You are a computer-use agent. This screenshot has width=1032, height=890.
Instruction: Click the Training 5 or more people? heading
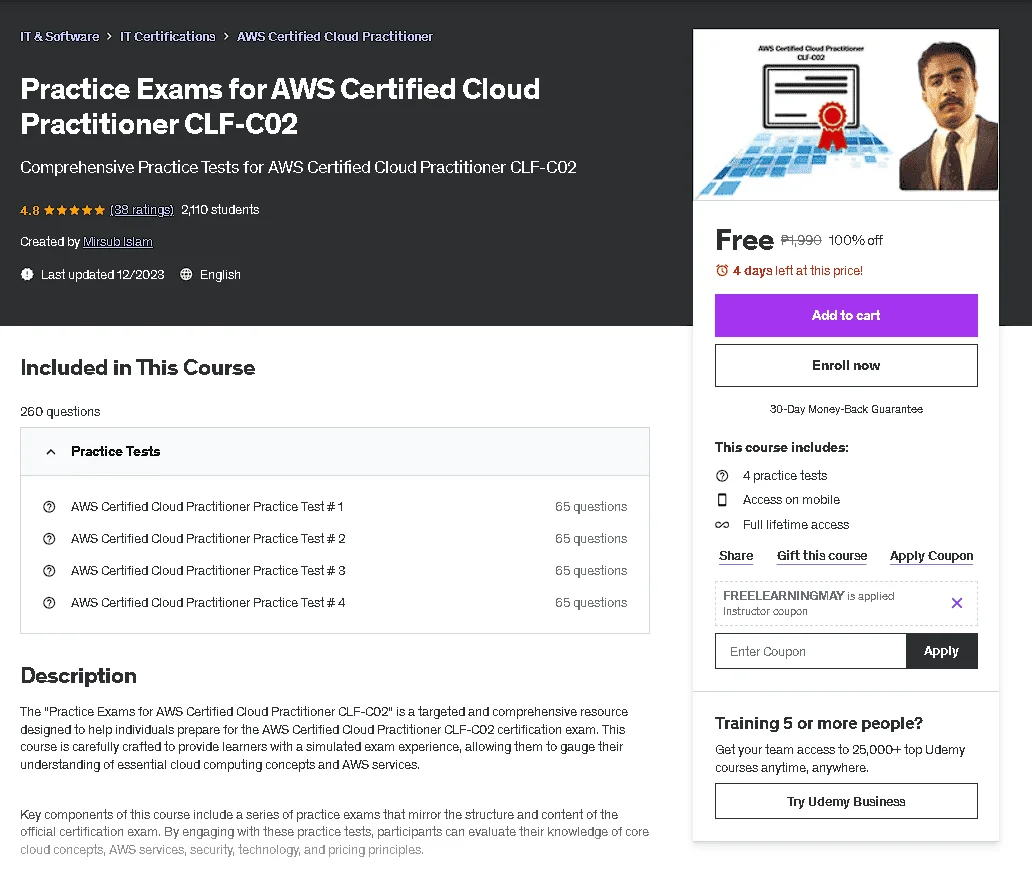click(x=818, y=723)
